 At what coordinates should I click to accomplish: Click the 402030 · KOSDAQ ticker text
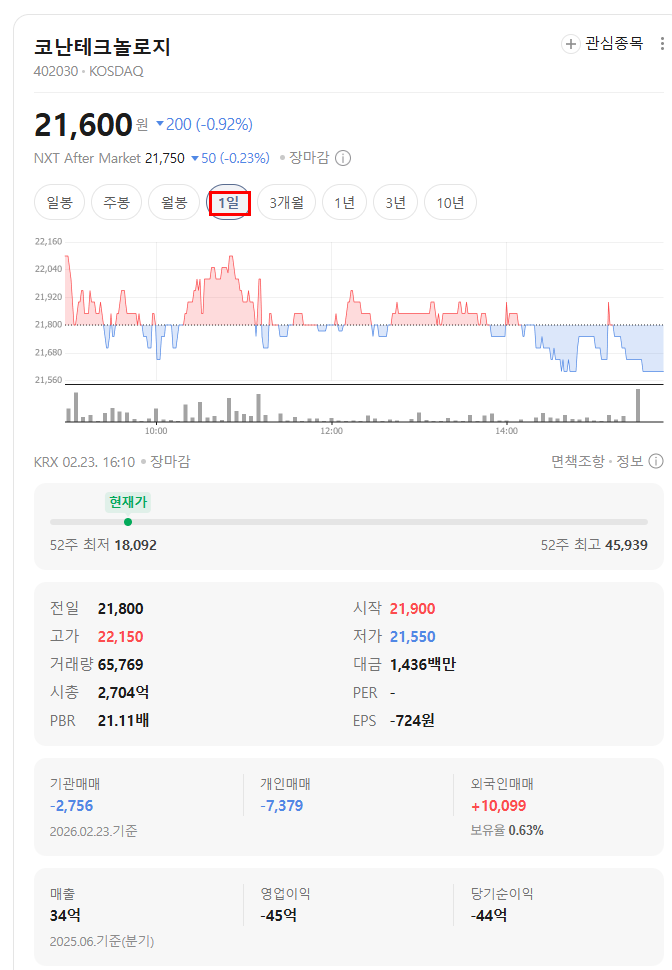88,71
